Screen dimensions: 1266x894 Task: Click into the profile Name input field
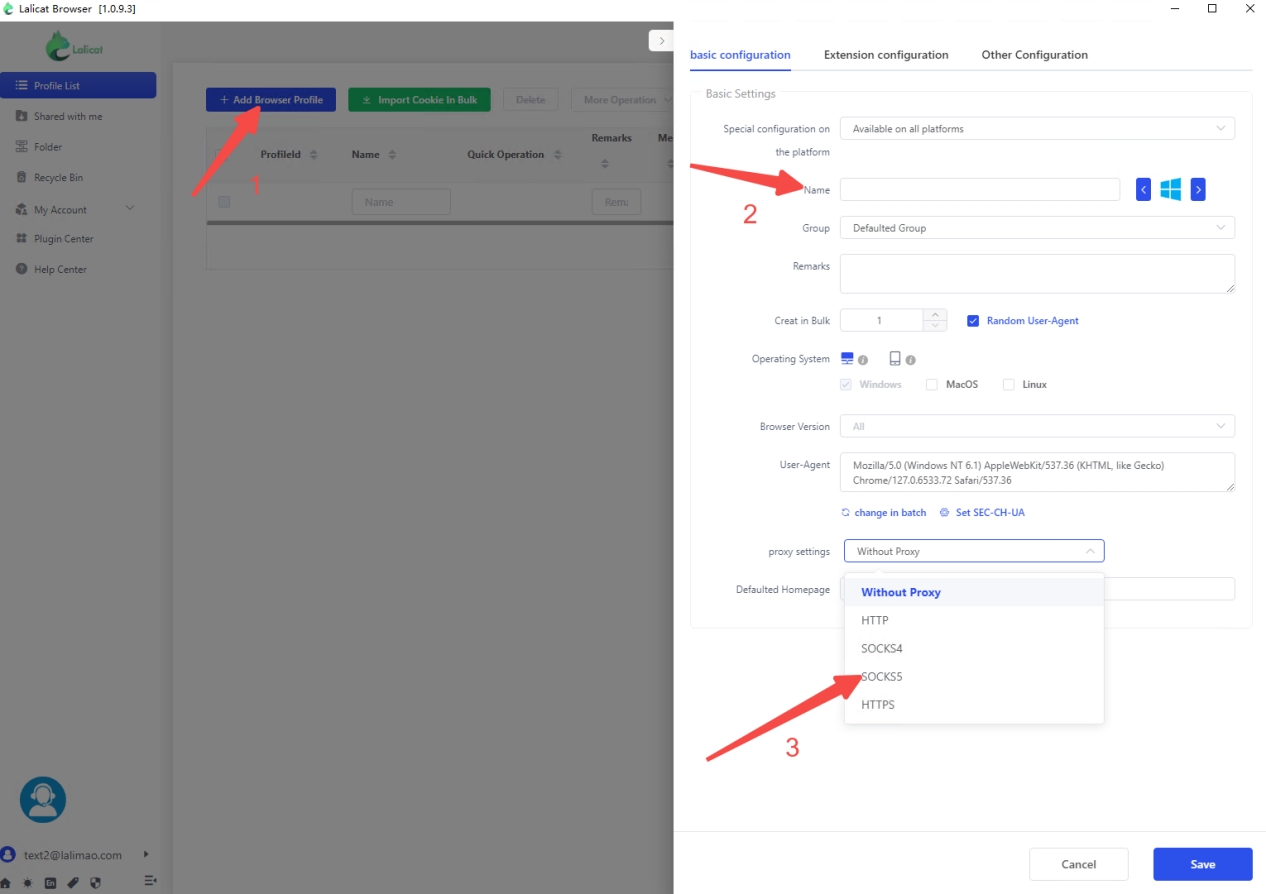[x=979, y=190]
